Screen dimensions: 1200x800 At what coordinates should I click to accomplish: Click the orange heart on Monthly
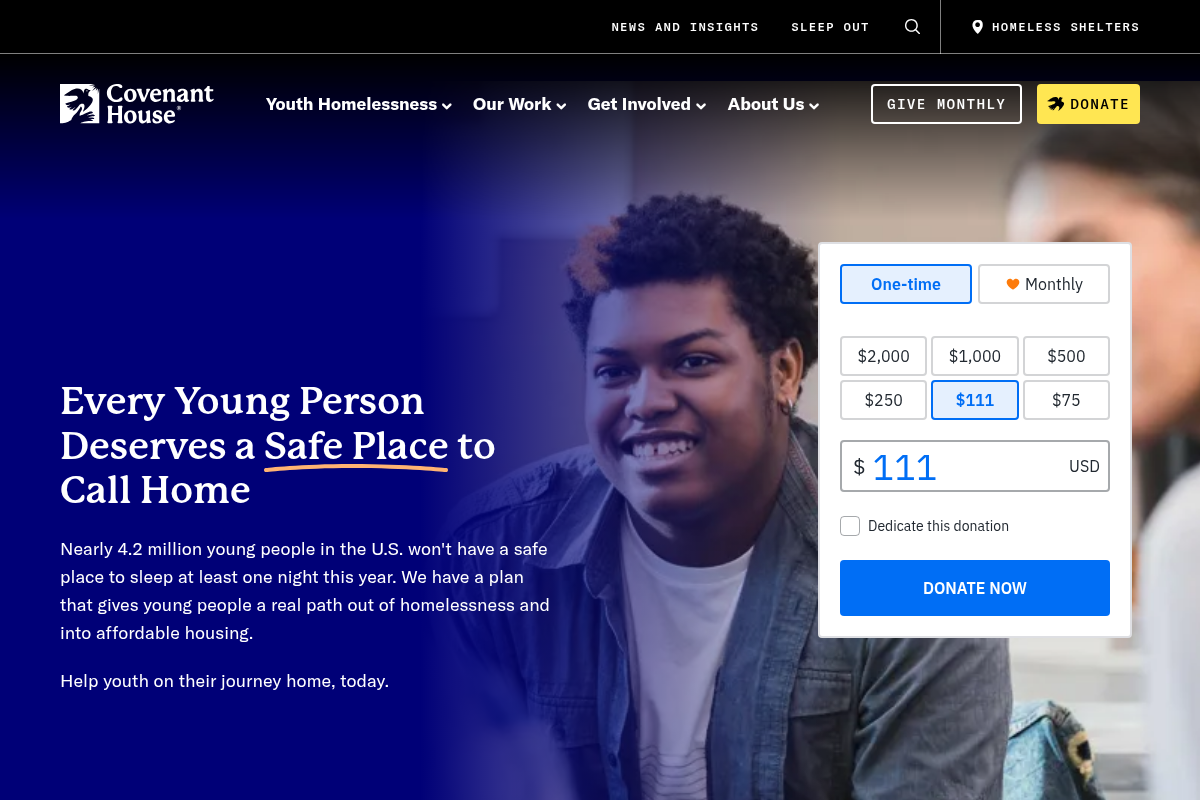tap(1013, 284)
